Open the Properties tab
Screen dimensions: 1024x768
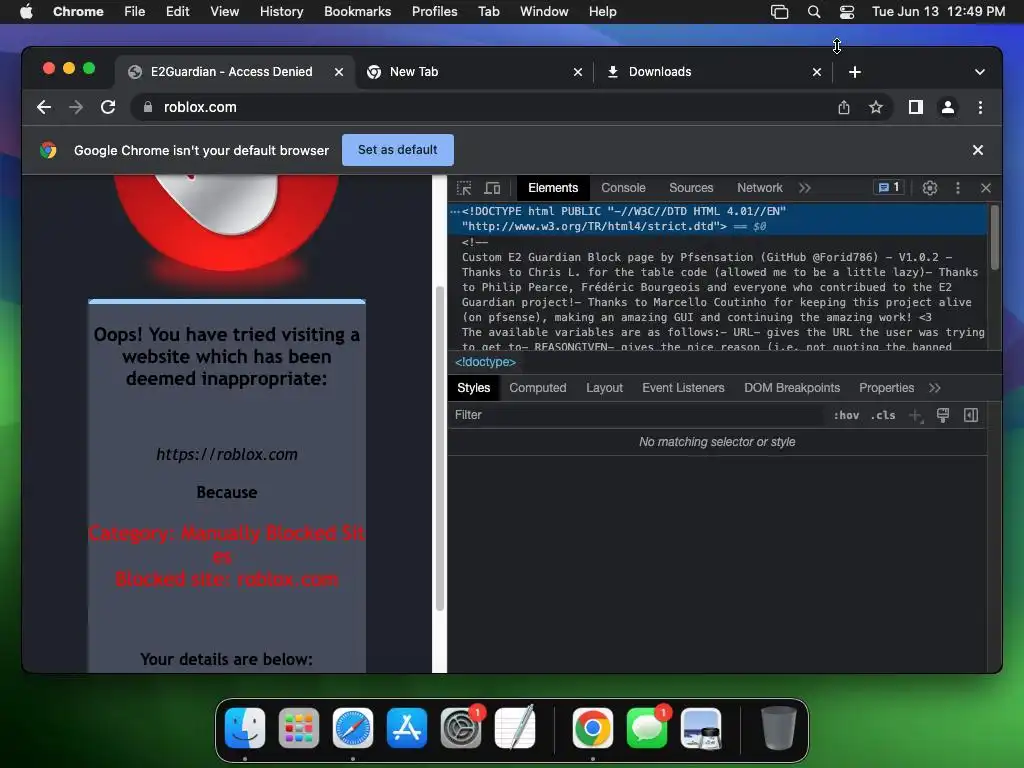pos(886,388)
